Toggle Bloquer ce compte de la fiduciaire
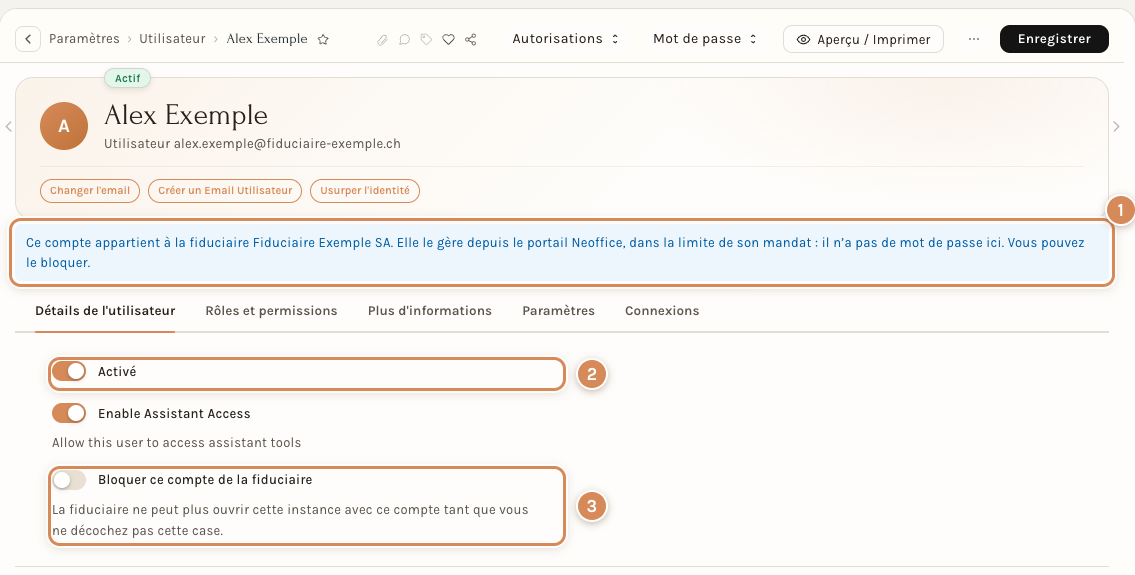1135x575 pixels. pos(69,479)
